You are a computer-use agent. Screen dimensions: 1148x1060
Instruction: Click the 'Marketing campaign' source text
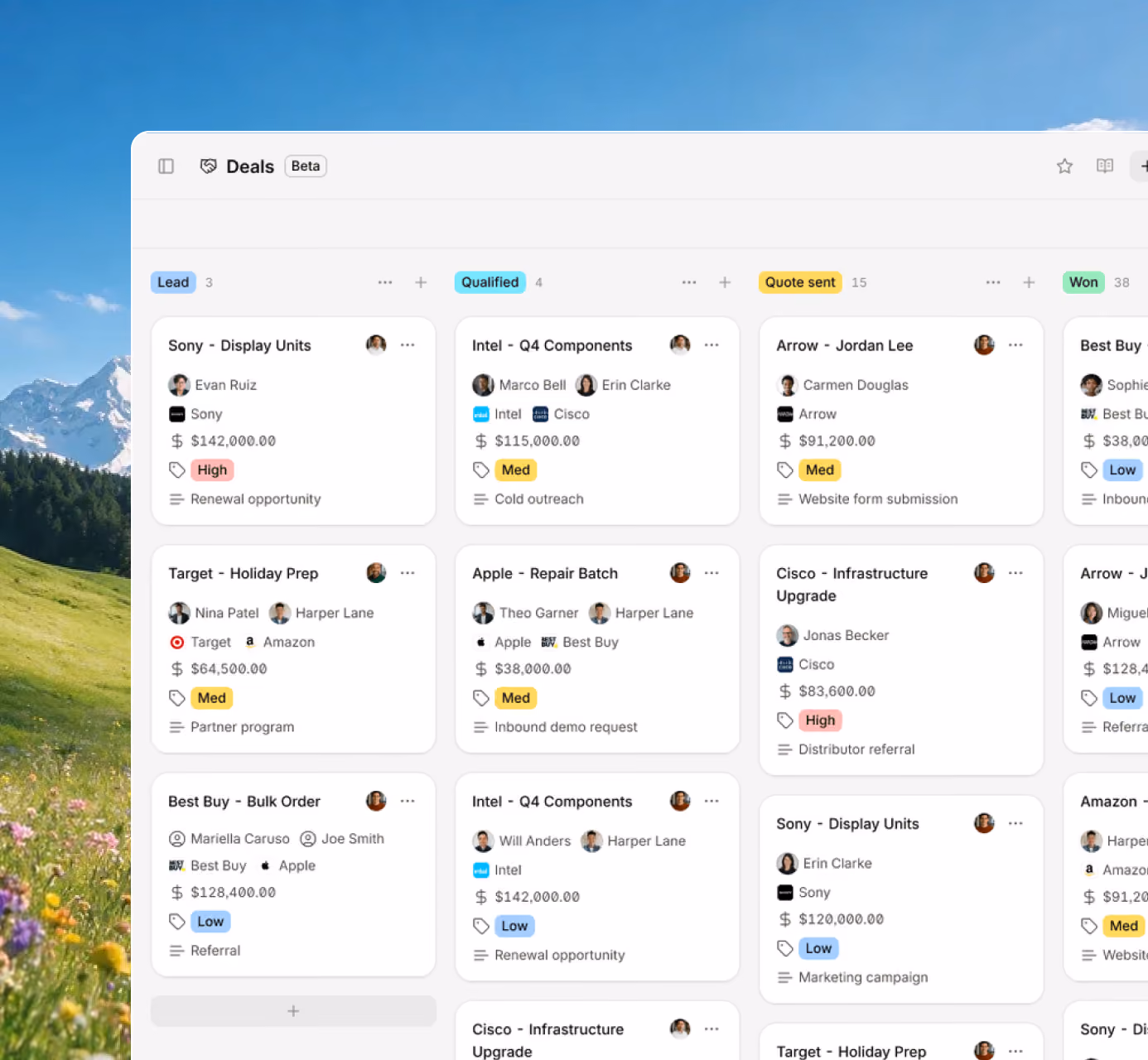tap(863, 977)
